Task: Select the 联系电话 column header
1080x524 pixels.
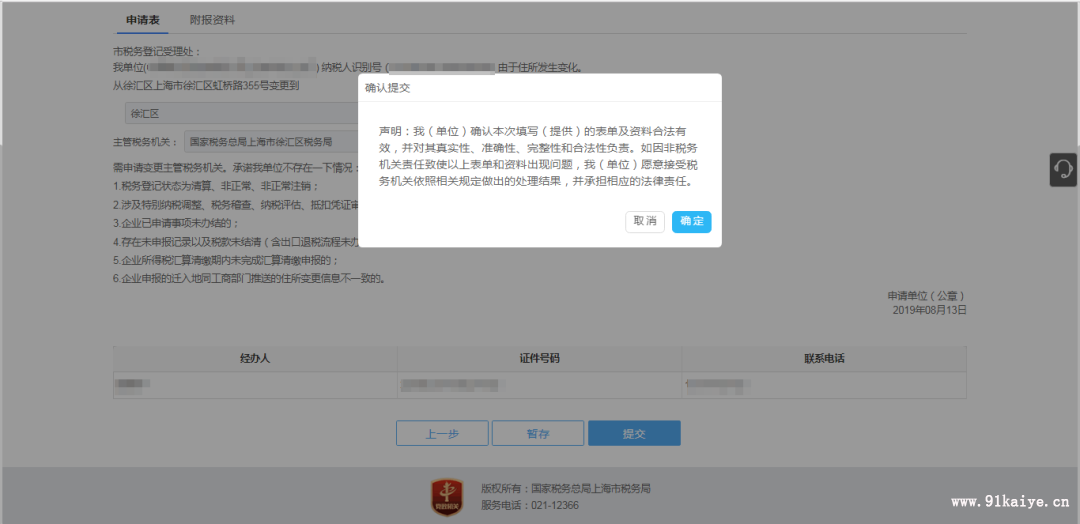Action: 824,358
